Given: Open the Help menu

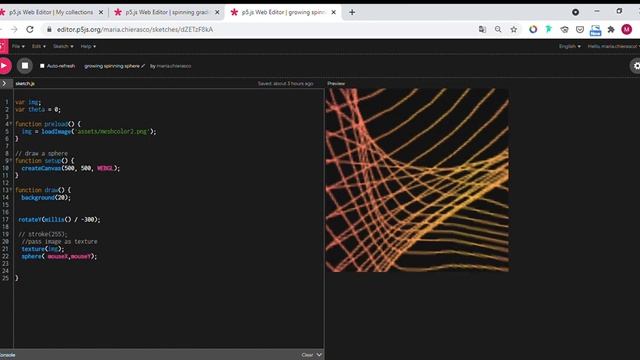Looking at the screenshot, I should point(88,46).
